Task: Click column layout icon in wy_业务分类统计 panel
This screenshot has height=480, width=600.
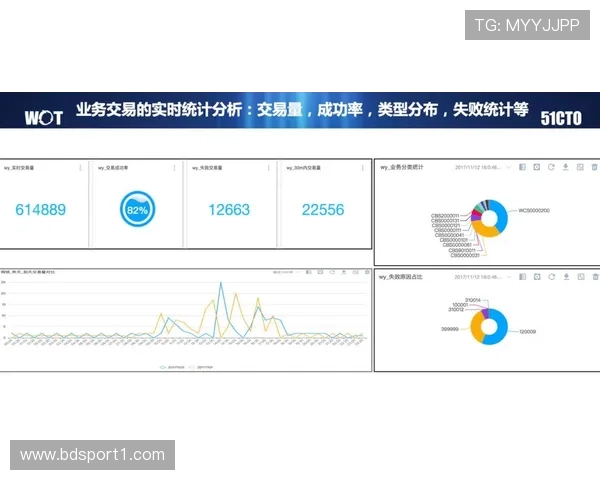Action: (522, 167)
